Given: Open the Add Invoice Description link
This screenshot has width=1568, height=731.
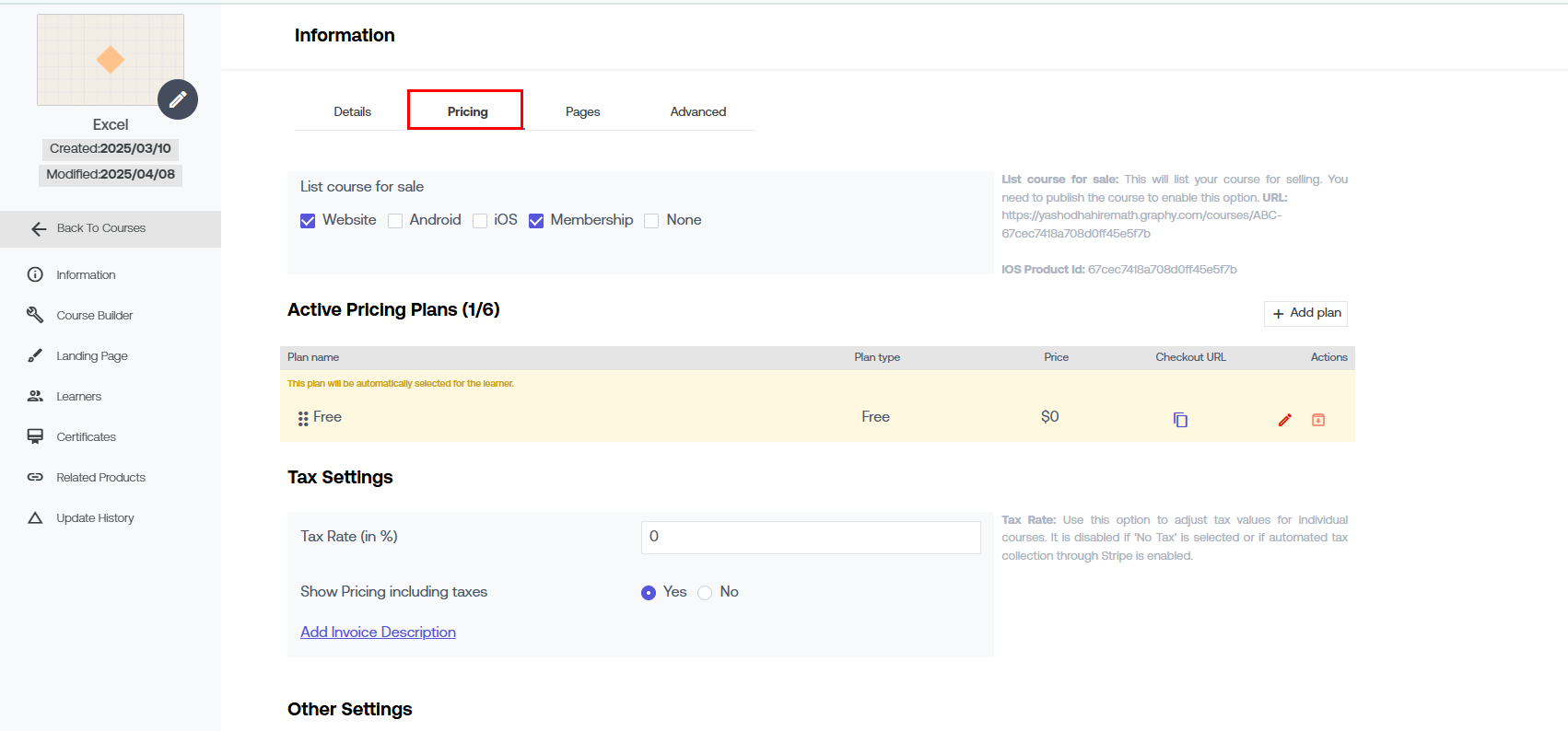Looking at the screenshot, I should coord(378,632).
